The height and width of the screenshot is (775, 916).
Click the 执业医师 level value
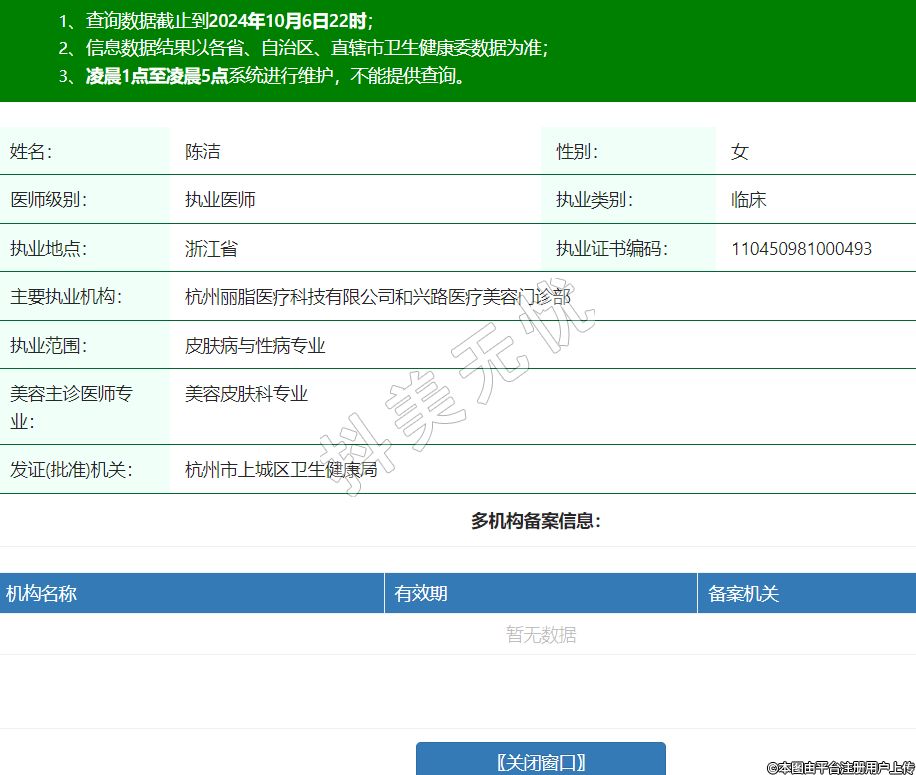pos(220,200)
